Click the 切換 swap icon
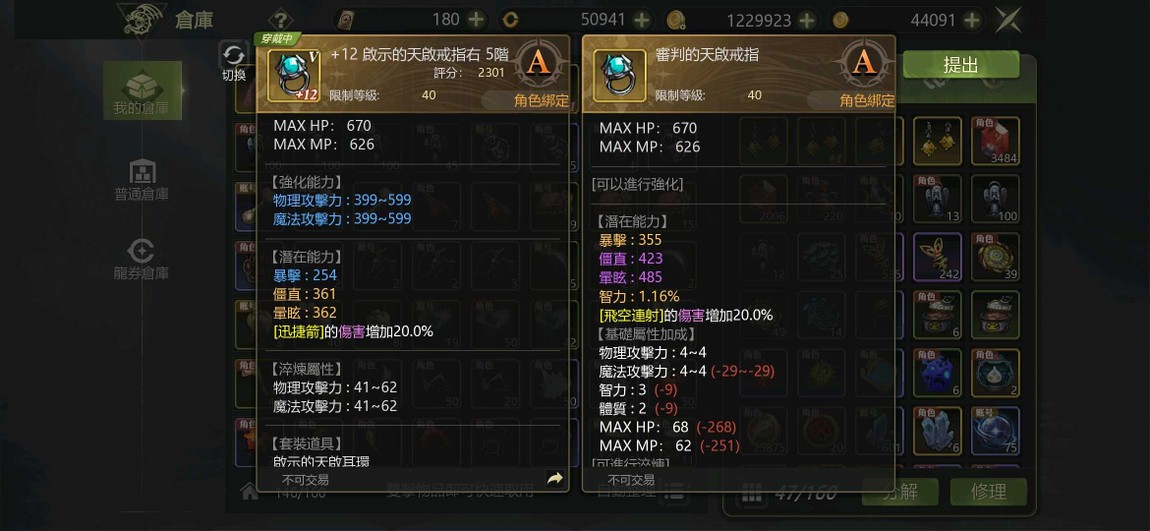This screenshot has height=531, width=1150. pyautogui.click(x=234, y=55)
